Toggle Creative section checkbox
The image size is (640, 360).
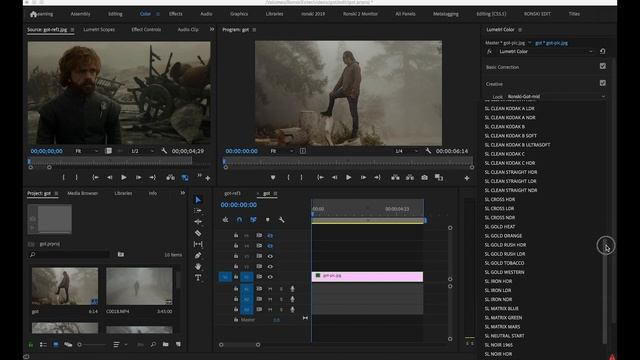[603, 83]
